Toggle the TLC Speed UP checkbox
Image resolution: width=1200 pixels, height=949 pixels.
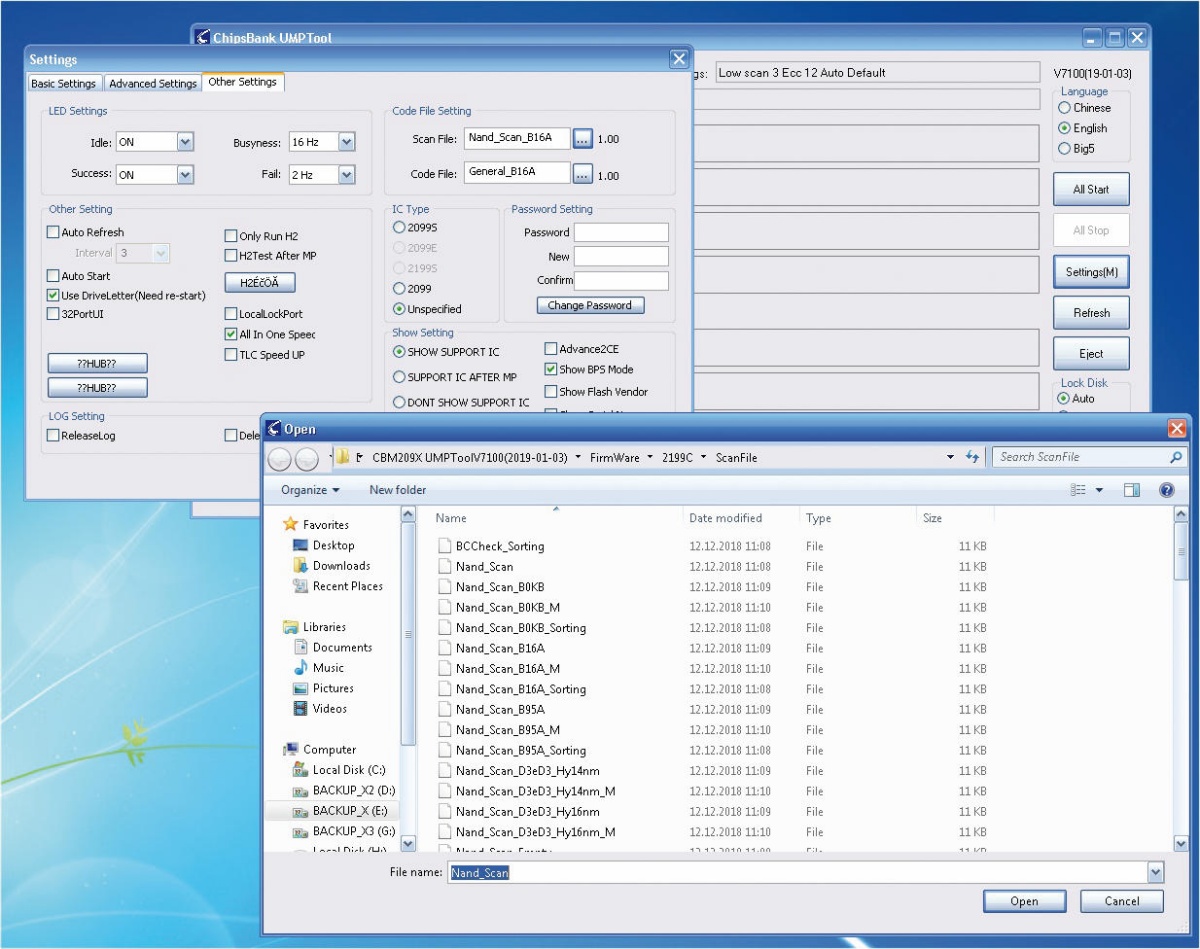click(x=231, y=354)
